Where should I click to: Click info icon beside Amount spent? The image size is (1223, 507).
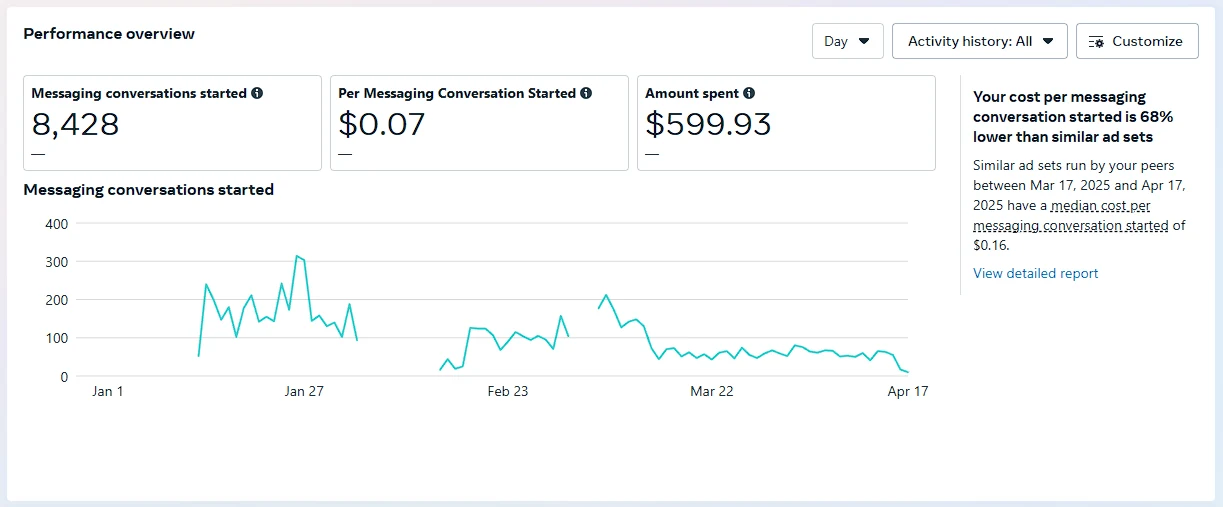pos(749,93)
